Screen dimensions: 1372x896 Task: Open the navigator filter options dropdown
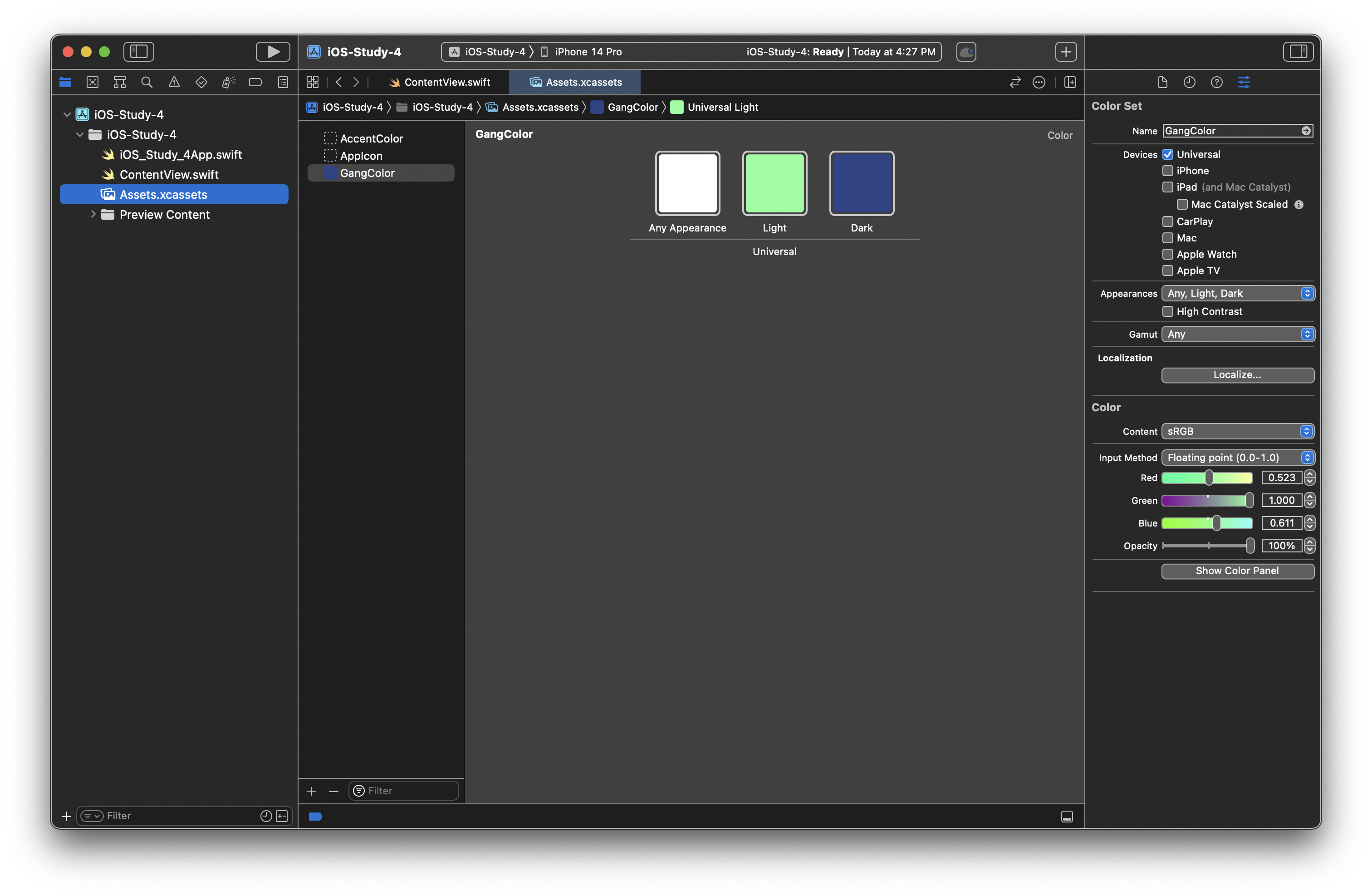pos(92,816)
